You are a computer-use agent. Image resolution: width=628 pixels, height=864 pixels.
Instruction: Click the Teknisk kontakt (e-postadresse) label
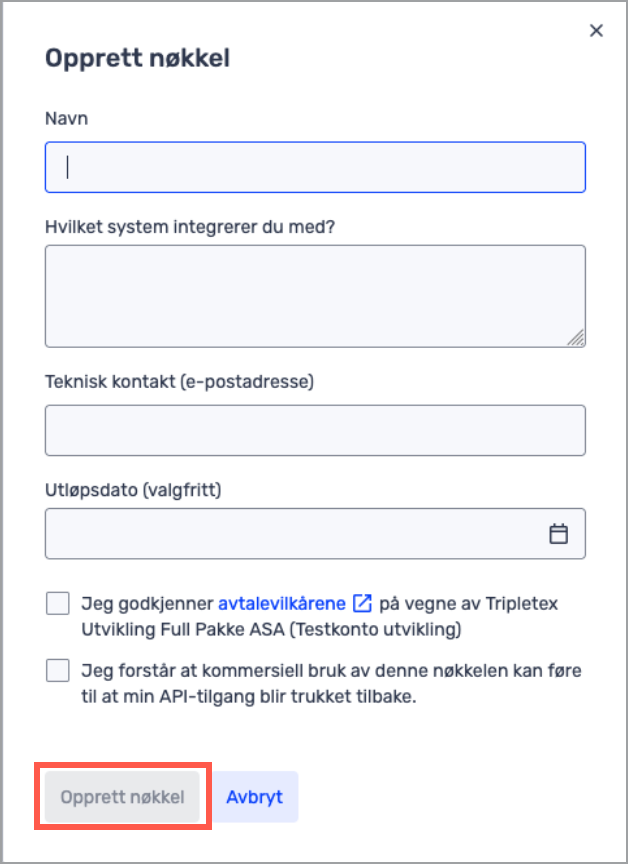[180, 381]
